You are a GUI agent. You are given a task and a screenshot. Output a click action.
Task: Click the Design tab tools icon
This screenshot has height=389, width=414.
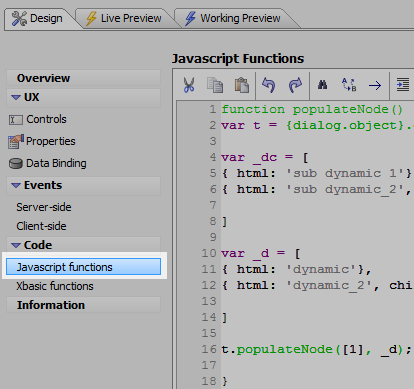tap(19, 18)
